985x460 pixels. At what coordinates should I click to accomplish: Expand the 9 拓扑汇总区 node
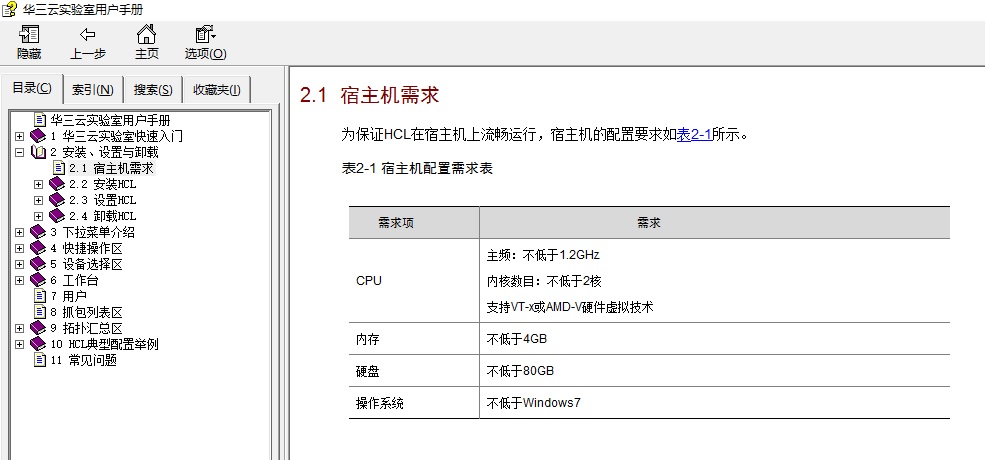click(19, 328)
